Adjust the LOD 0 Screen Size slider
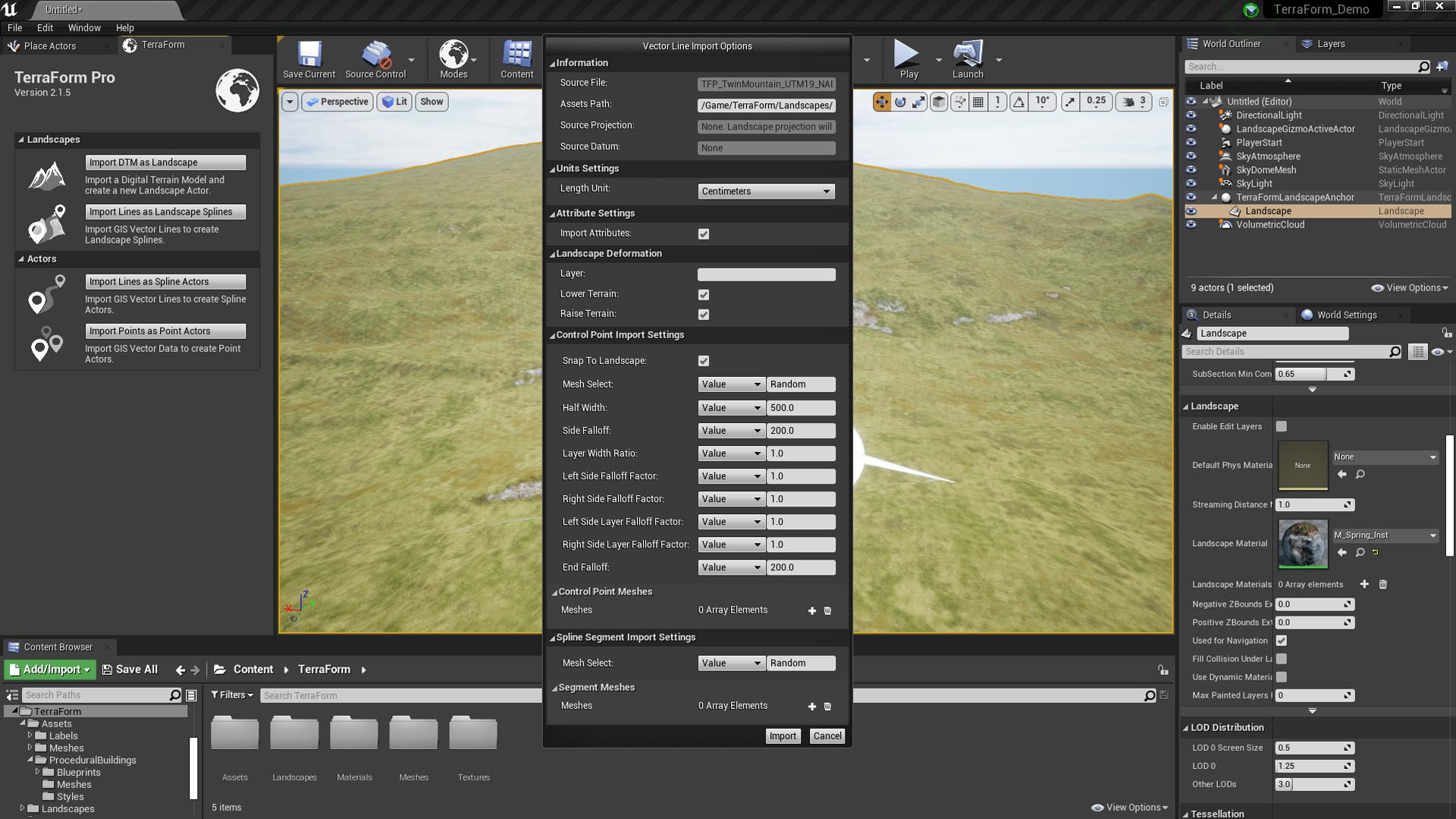Viewport: 1456px width, 819px height. tap(1314, 748)
